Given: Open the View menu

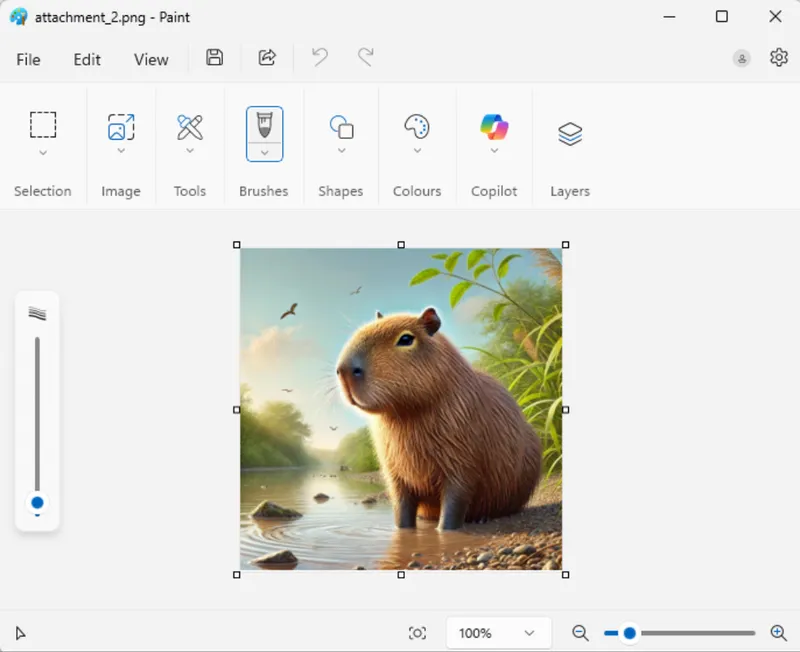Looking at the screenshot, I should tap(151, 59).
